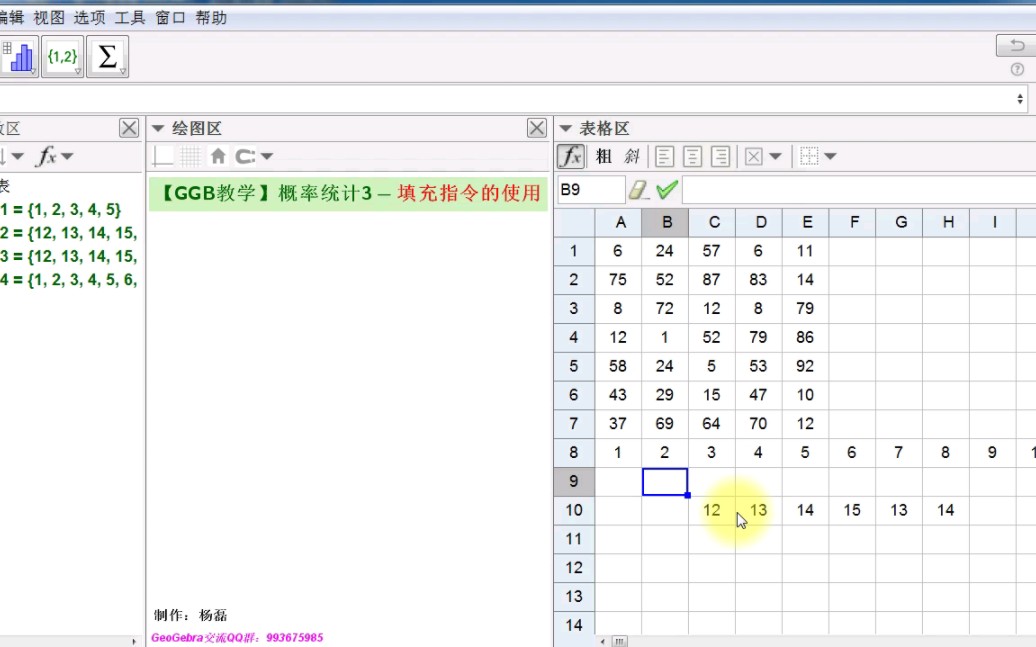Open the snap-to-grid magnet dropdown
1036x647 pixels.
[x=266, y=157]
